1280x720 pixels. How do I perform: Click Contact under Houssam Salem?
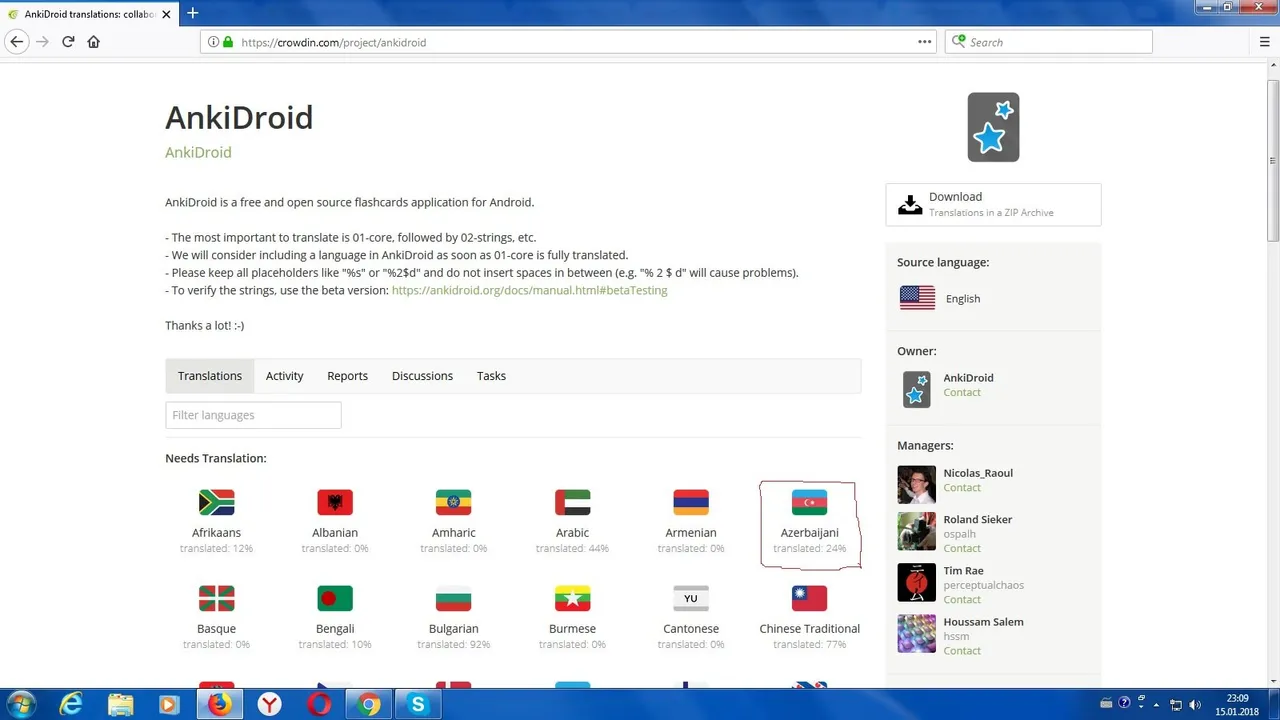(962, 651)
